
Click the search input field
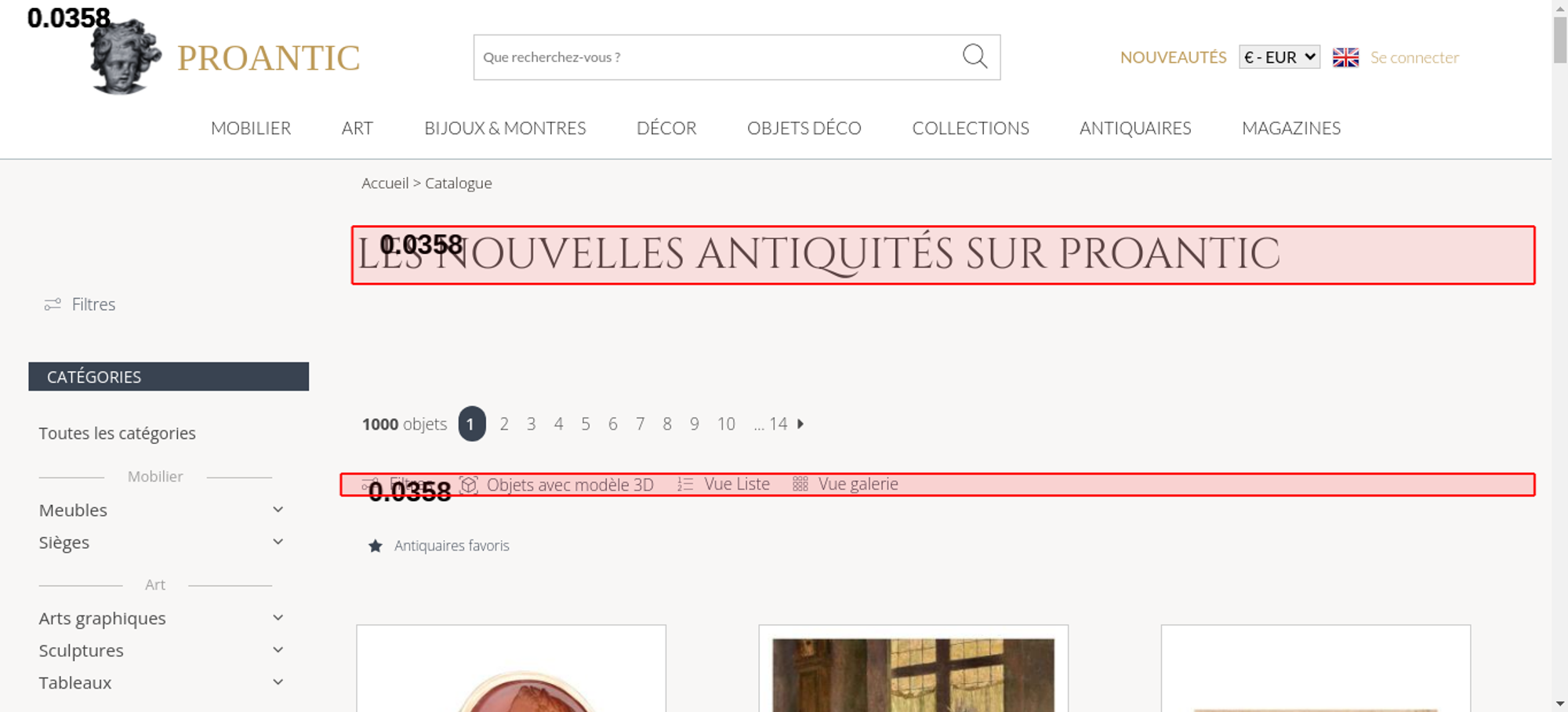point(713,57)
